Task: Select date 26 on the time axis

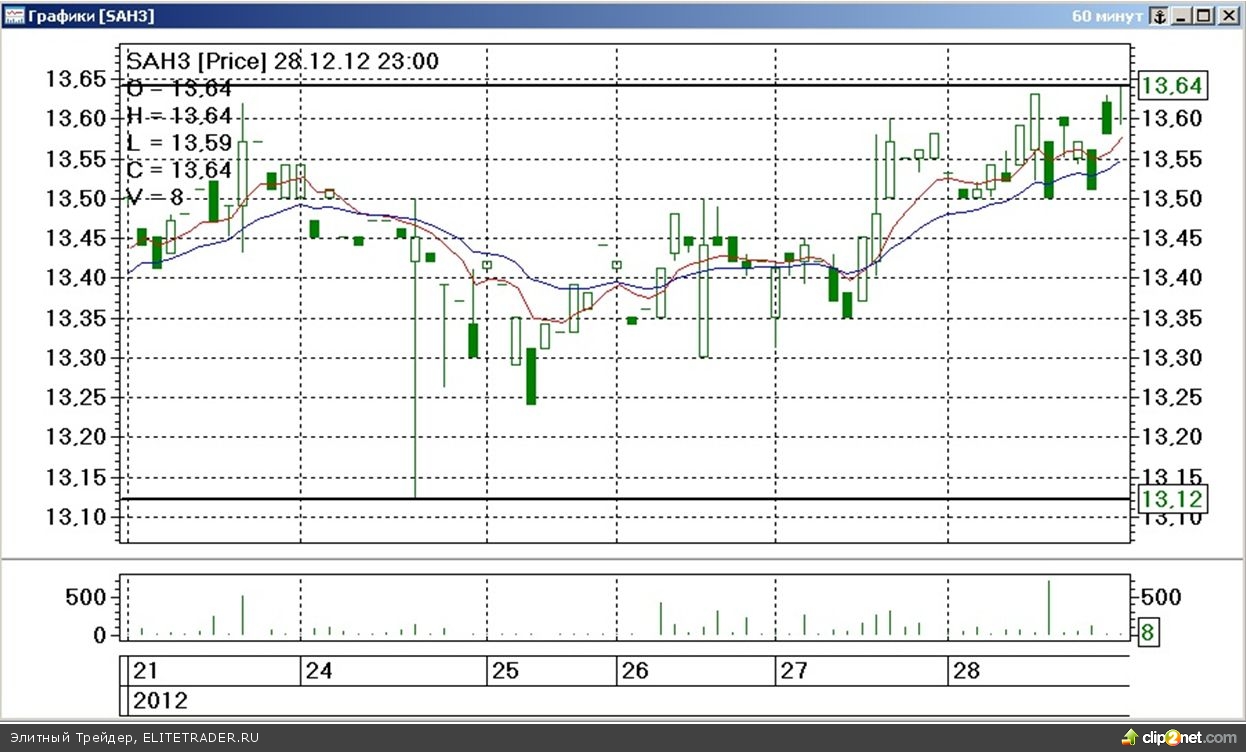Action: [x=635, y=671]
